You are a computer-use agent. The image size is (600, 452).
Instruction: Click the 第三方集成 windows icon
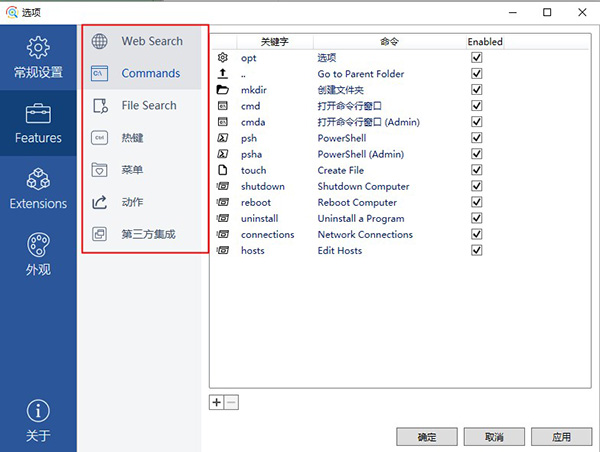pos(99,234)
